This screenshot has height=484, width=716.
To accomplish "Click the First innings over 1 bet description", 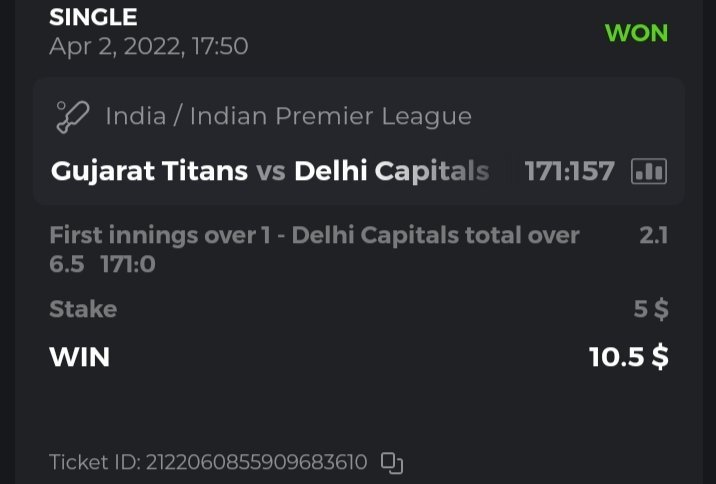I will click(314, 235).
